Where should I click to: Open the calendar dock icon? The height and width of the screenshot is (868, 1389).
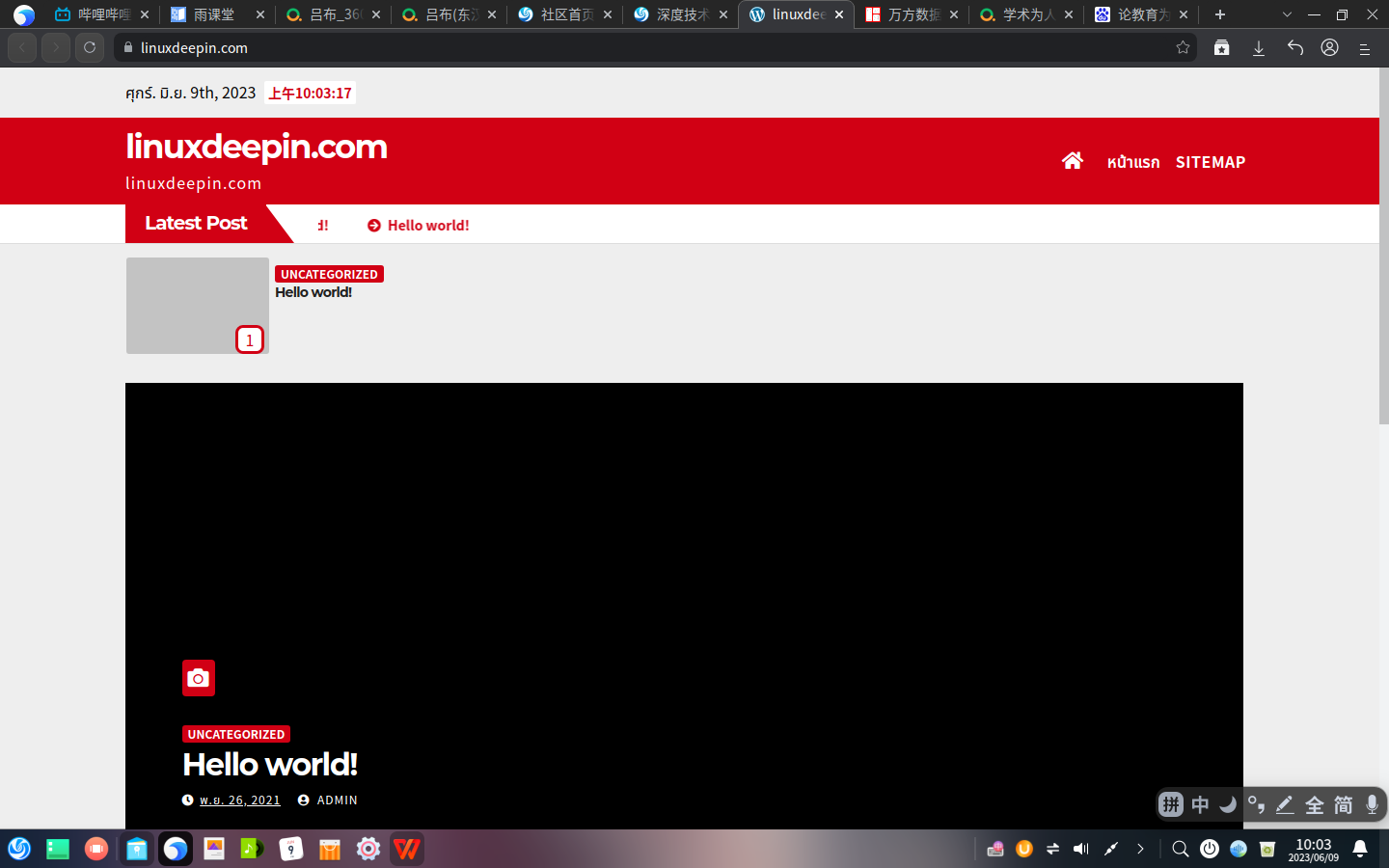tap(291, 849)
